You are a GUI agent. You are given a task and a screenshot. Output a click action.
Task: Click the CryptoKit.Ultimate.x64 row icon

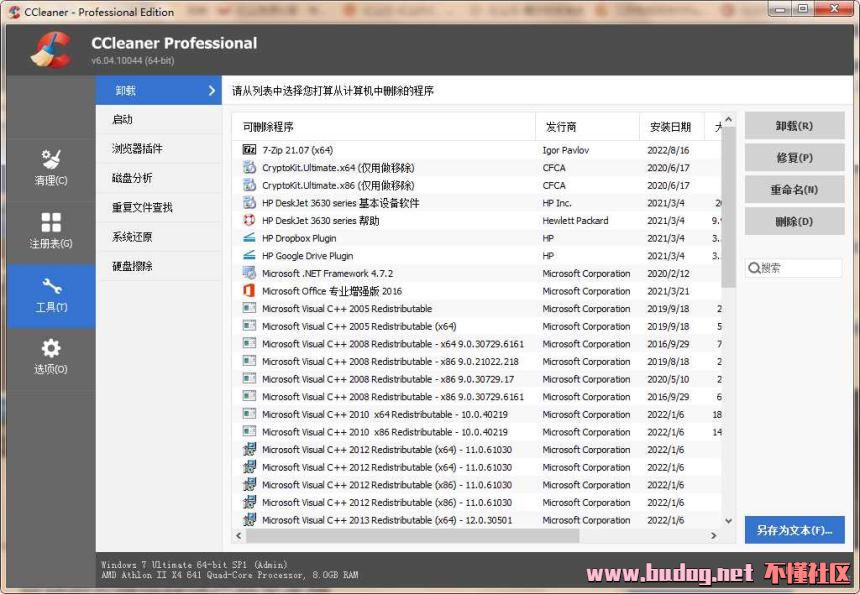click(249, 167)
